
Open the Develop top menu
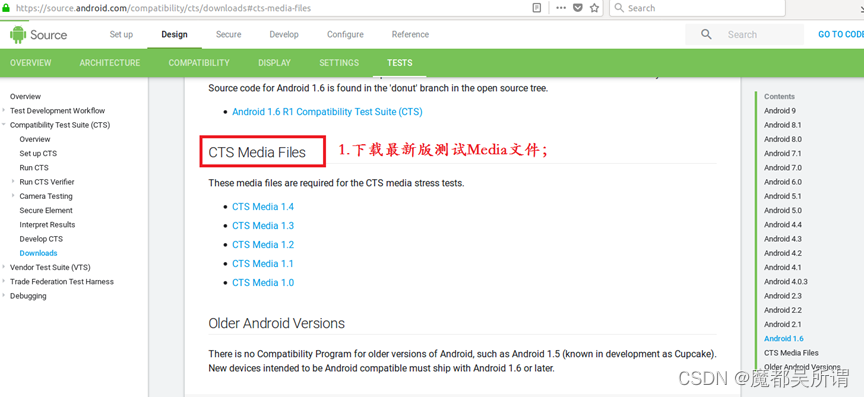pyautogui.click(x=284, y=34)
